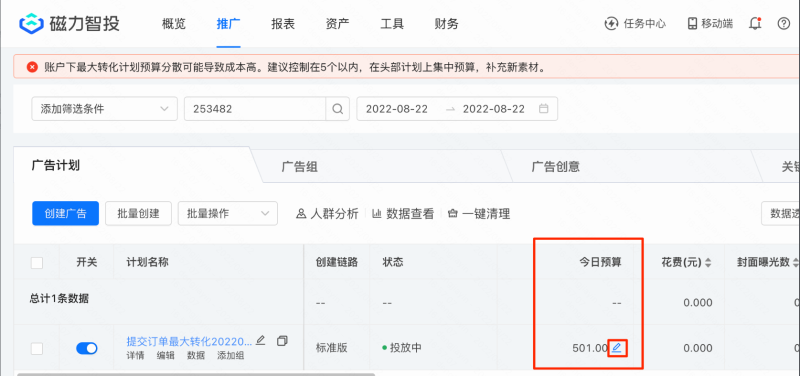The width and height of the screenshot is (800, 376).
Task: Click the search magnifier icon
Action: (338, 109)
